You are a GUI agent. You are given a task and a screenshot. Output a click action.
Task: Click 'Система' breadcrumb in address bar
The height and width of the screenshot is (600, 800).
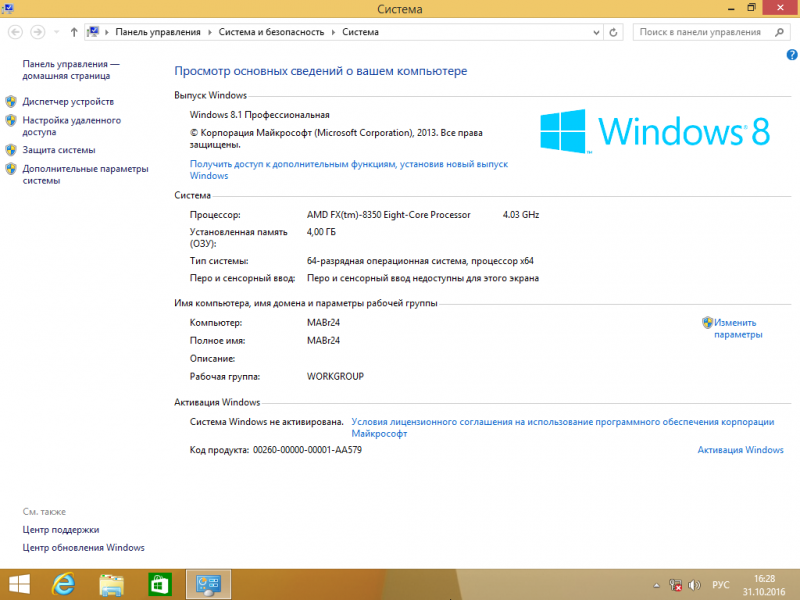coord(360,32)
